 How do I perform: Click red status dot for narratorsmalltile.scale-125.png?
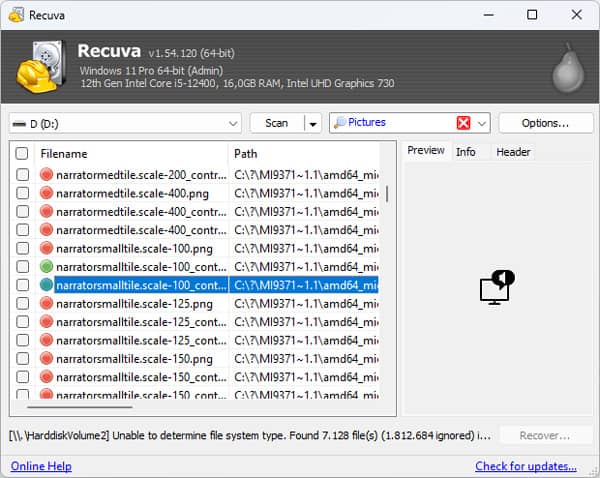pos(46,303)
